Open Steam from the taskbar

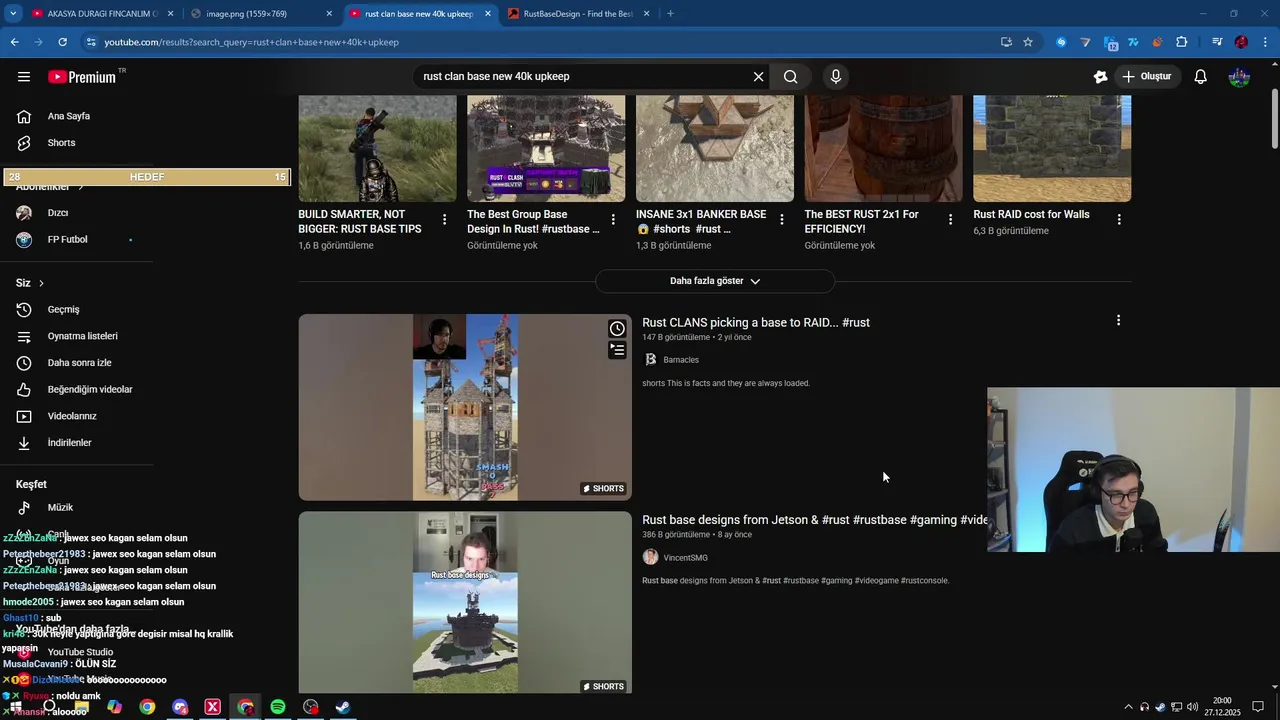click(343, 707)
